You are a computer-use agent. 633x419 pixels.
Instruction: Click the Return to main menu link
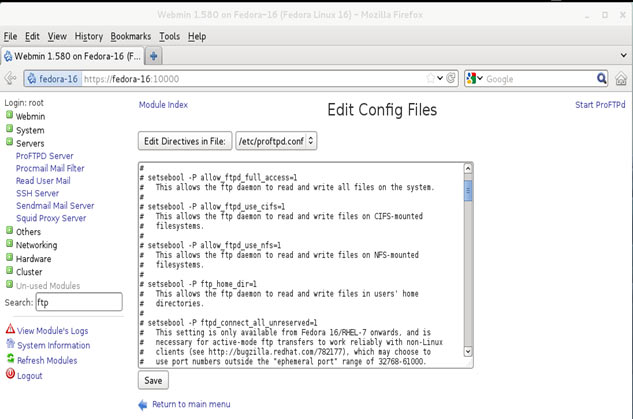[191, 404]
